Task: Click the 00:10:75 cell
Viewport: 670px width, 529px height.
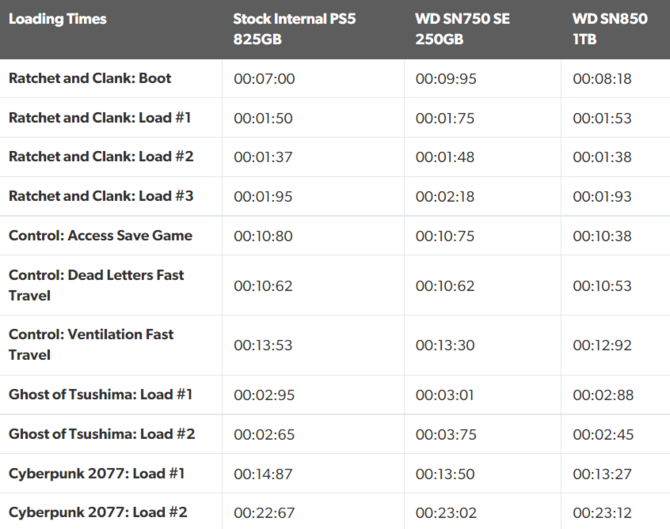Action: [445, 236]
